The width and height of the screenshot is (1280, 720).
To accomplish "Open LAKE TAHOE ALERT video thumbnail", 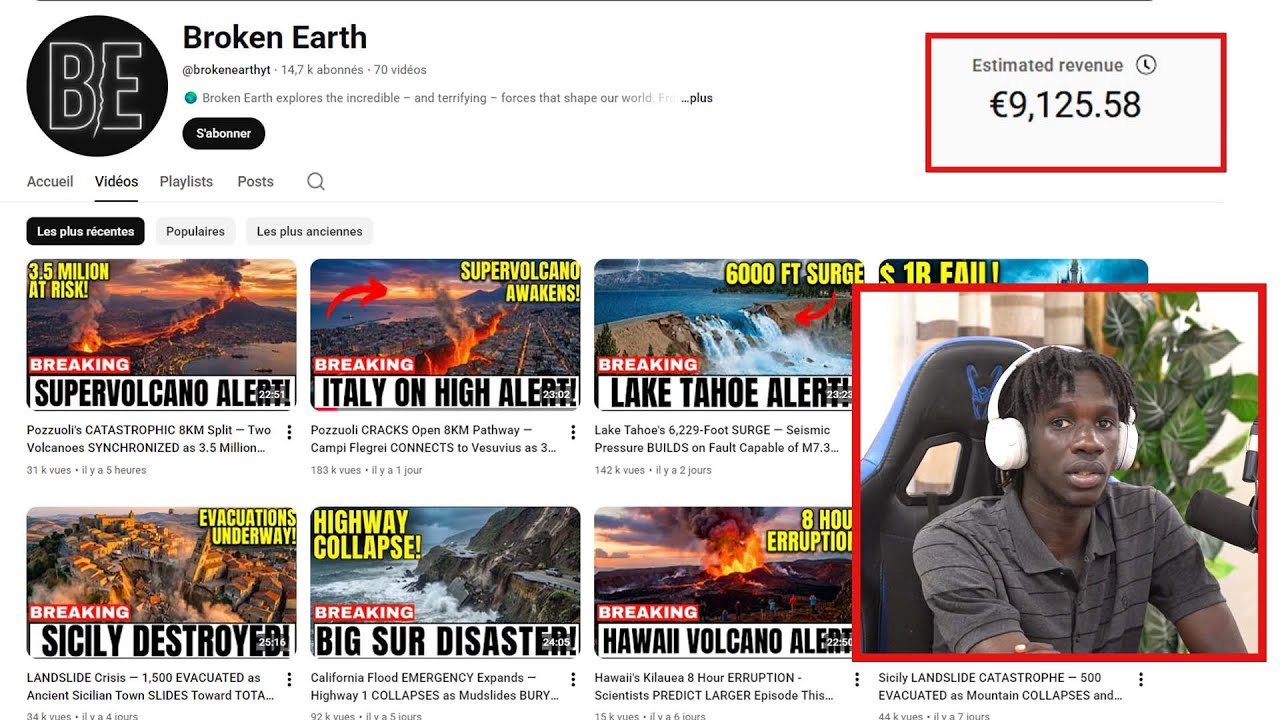I will pos(730,335).
